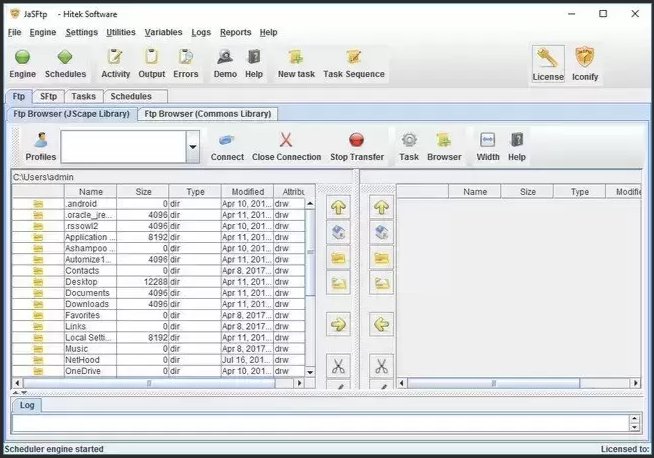Open the File menu

click(x=14, y=32)
